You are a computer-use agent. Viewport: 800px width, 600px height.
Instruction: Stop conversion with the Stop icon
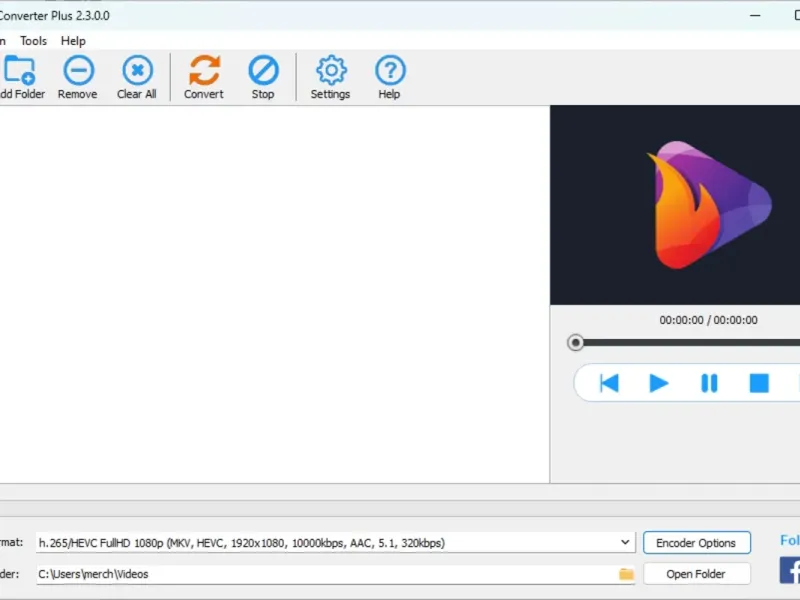tap(263, 77)
